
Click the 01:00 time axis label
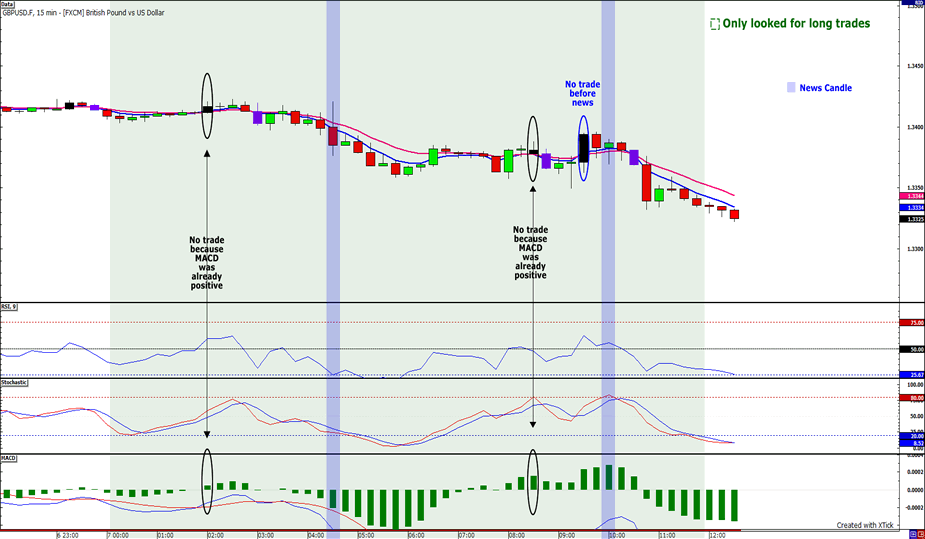[165, 535]
